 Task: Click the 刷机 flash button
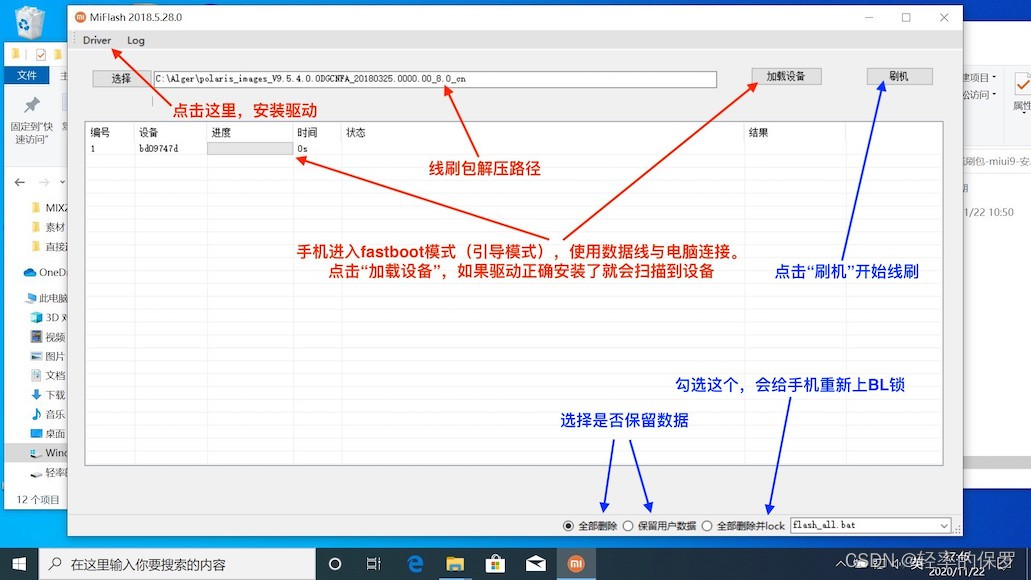pyautogui.click(x=899, y=76)
